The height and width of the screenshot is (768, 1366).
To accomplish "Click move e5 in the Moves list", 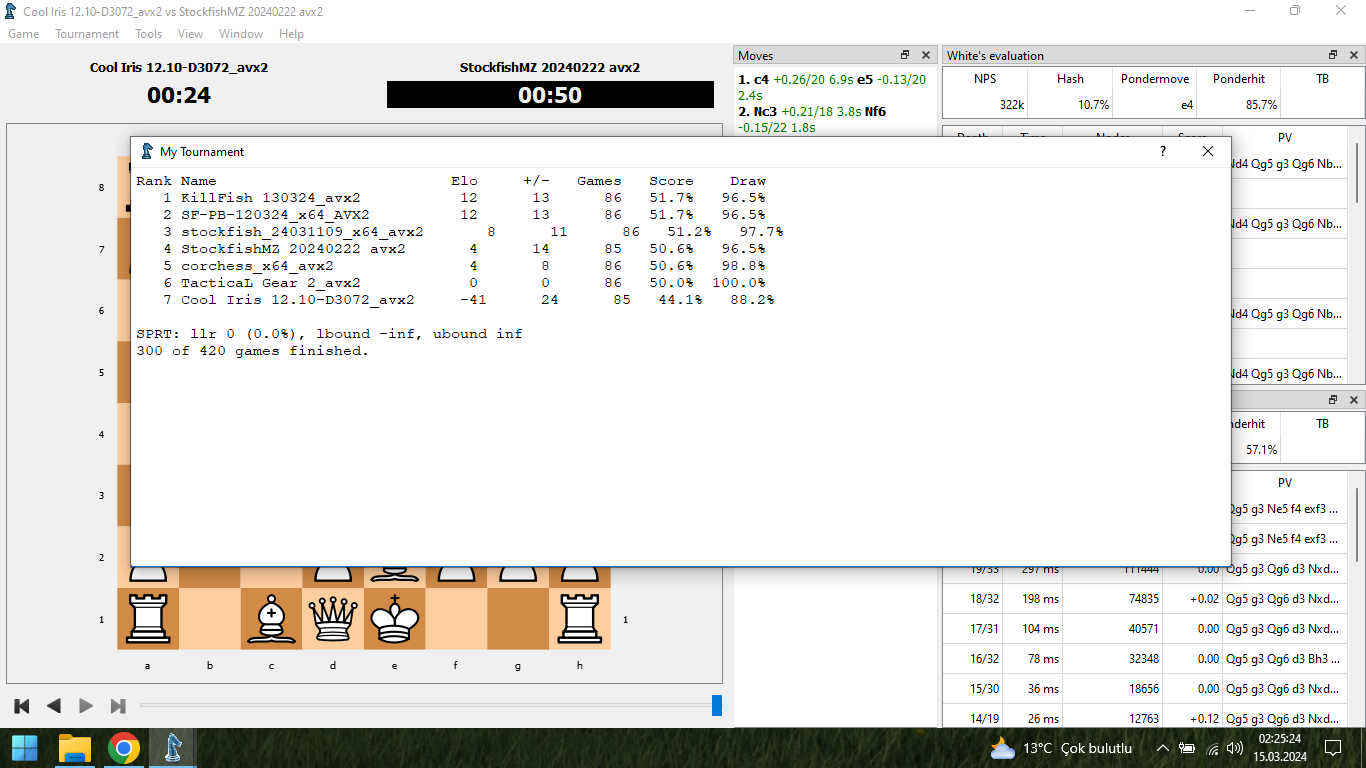I will coord(866,79).
